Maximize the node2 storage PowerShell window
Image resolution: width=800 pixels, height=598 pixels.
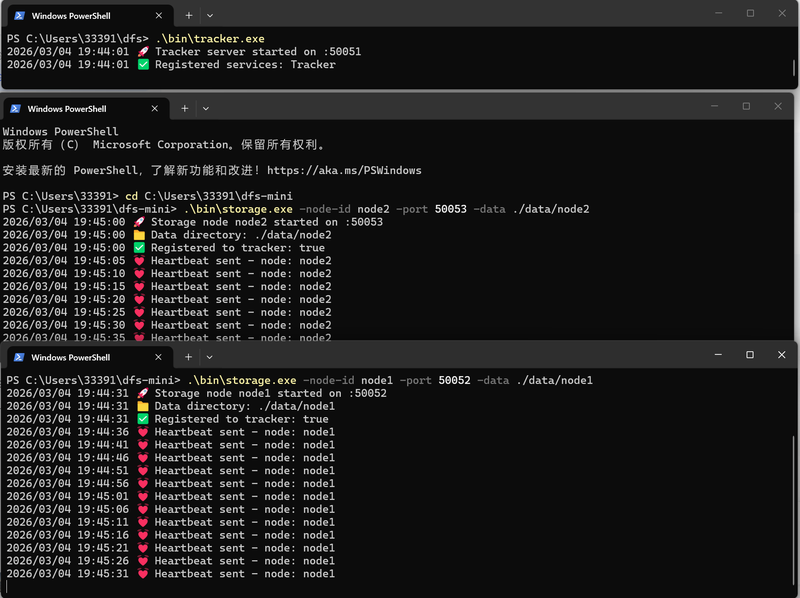746,106
